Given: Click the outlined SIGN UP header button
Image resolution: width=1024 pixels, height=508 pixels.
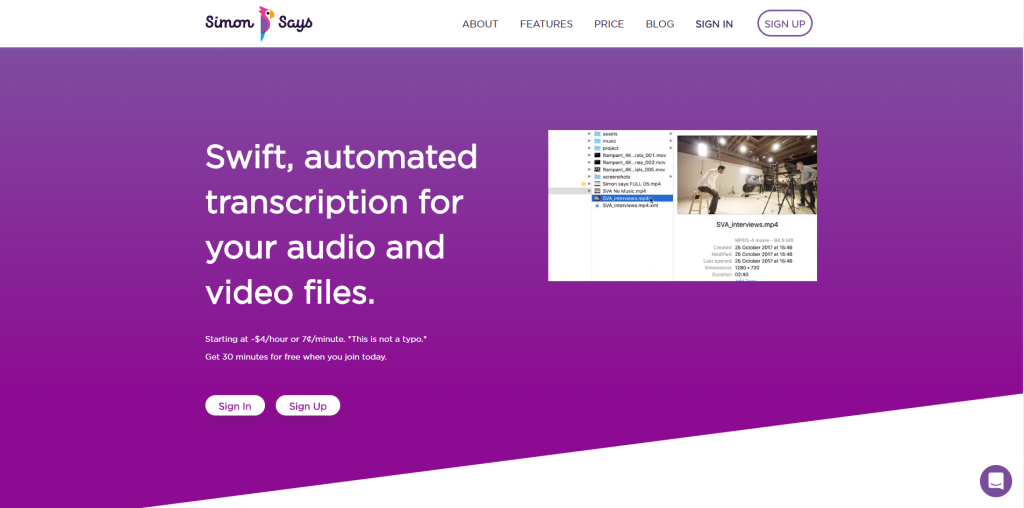Looking at the screenshot, I should [x=785, y=24].
